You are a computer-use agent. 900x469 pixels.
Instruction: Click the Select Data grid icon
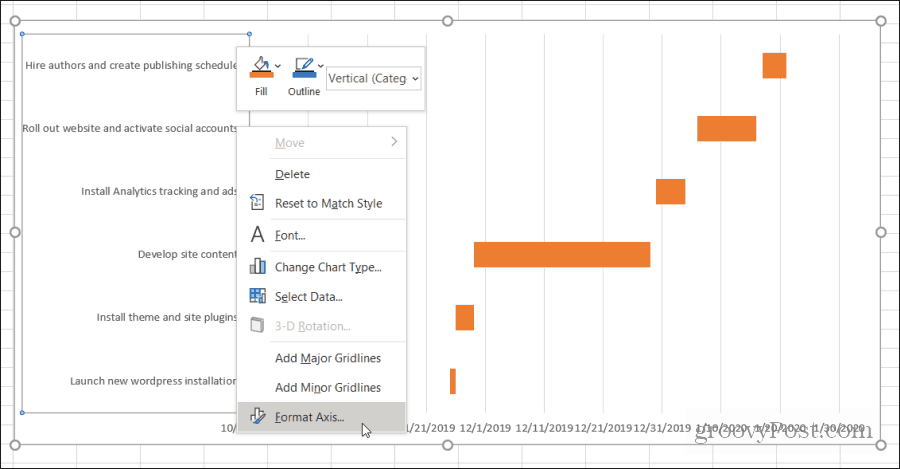[x=257, y=296]
